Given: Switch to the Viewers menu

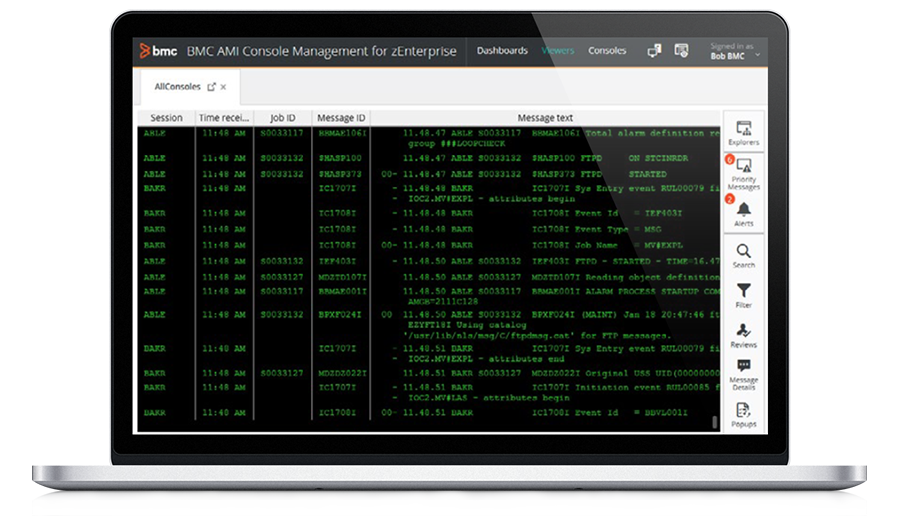Looking at the screenshot, I should pos(558,50).
